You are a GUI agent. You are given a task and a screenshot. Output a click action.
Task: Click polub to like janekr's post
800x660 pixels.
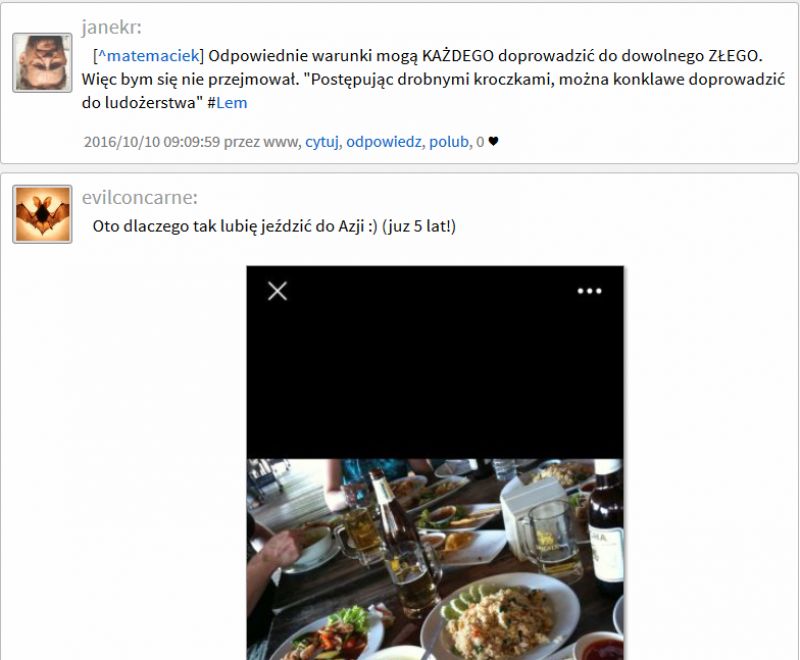tap(449, 141)
